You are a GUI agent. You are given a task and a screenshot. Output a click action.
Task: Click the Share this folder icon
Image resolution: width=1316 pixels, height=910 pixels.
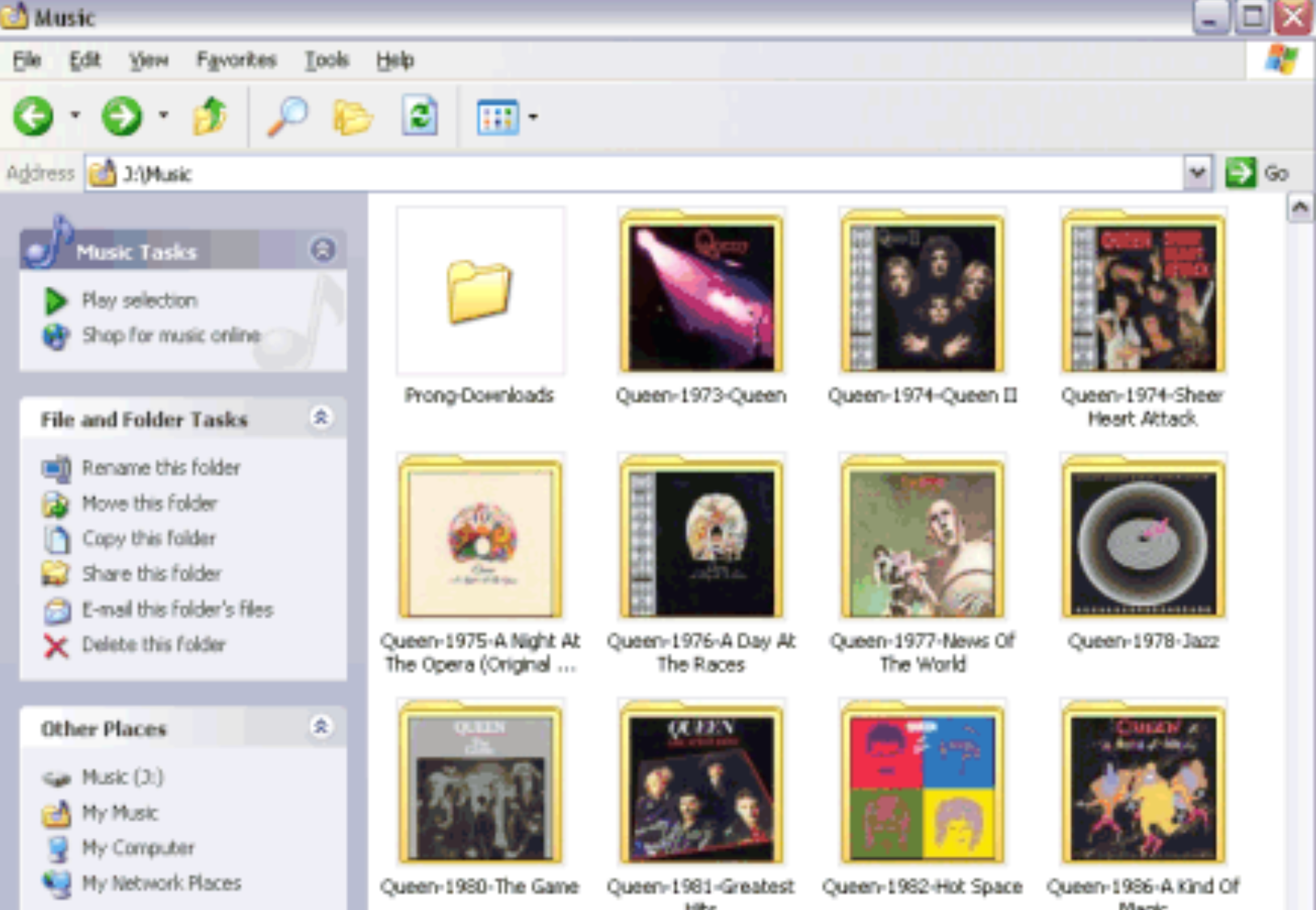click(x=56, y=574)
